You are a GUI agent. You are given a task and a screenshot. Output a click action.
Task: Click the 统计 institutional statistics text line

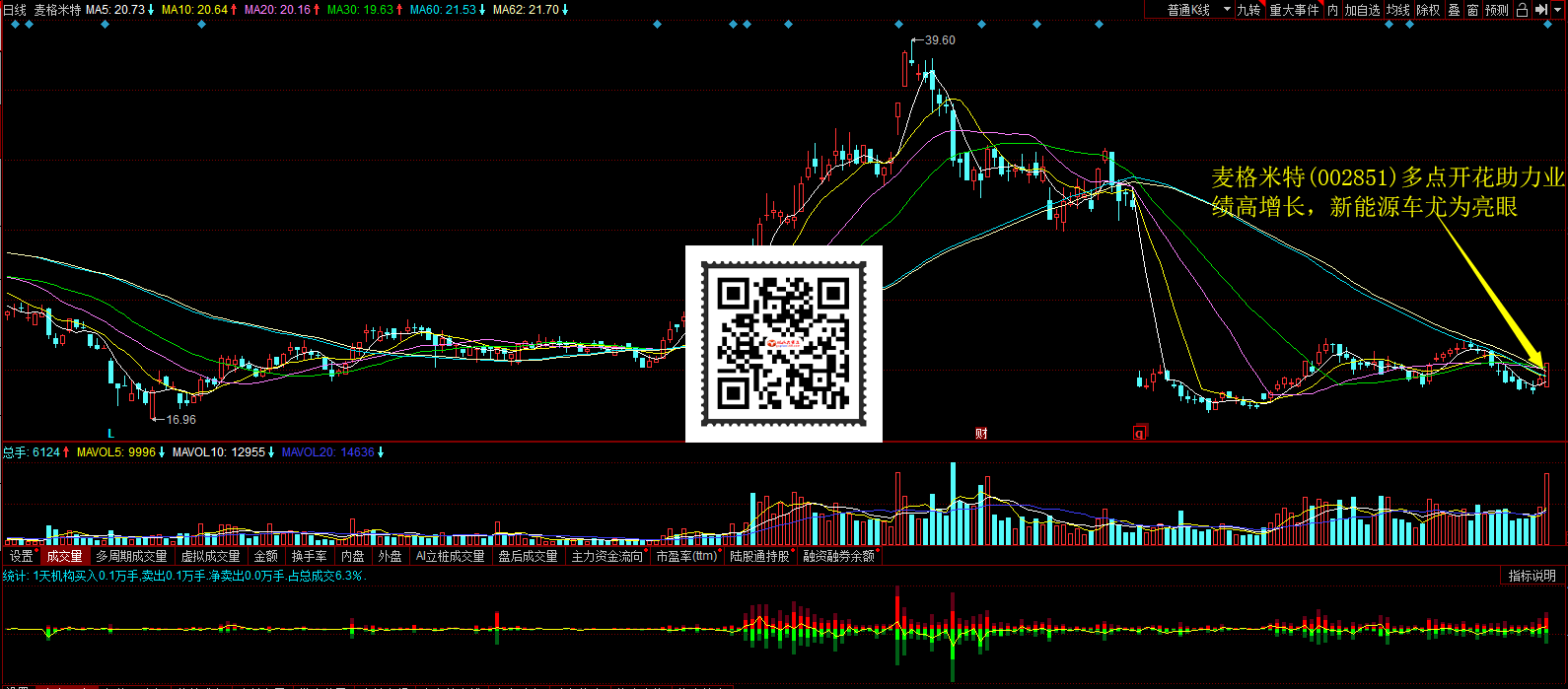184,577
